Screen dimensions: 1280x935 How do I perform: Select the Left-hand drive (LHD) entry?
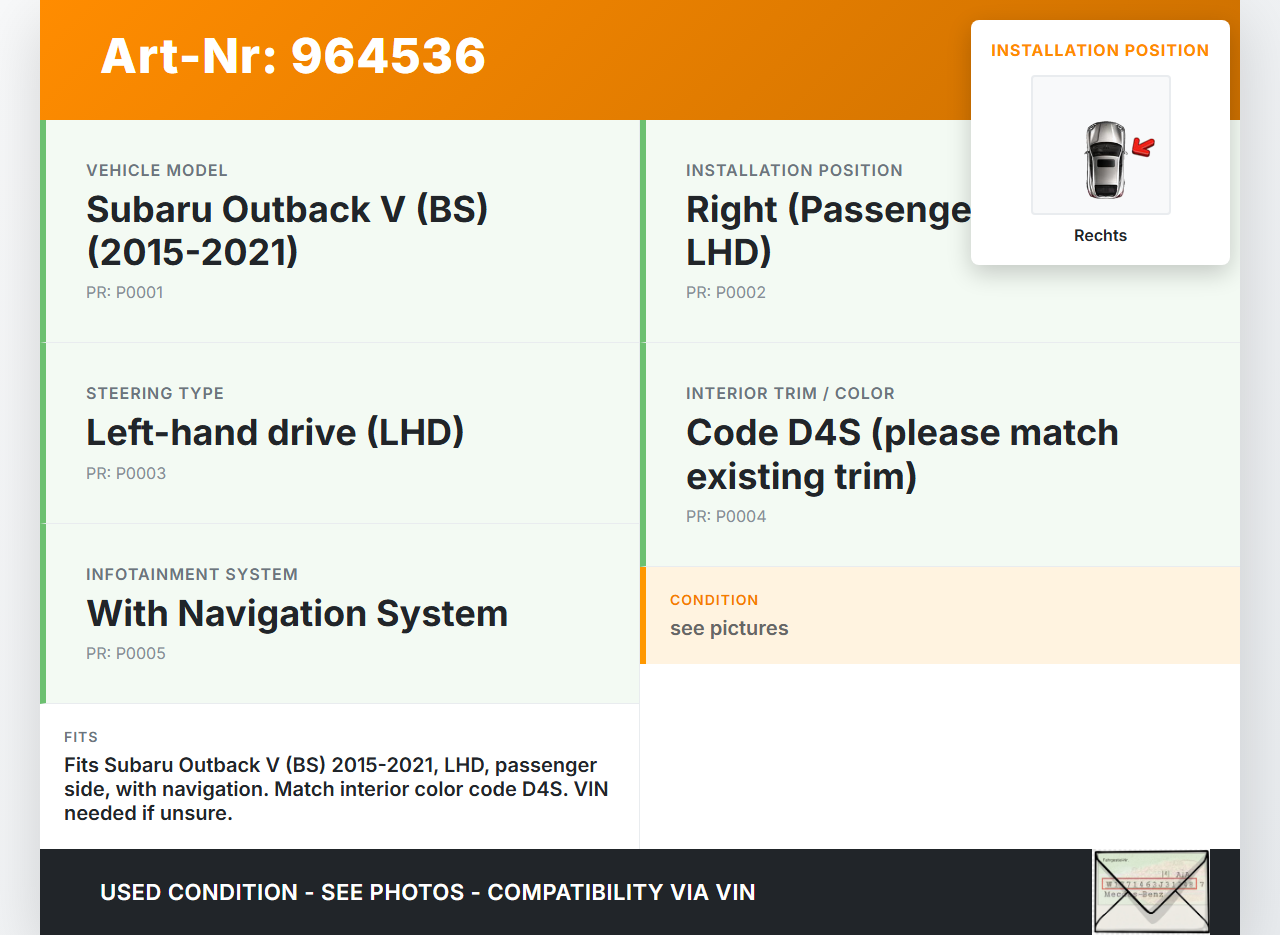[x=275, y=432]
